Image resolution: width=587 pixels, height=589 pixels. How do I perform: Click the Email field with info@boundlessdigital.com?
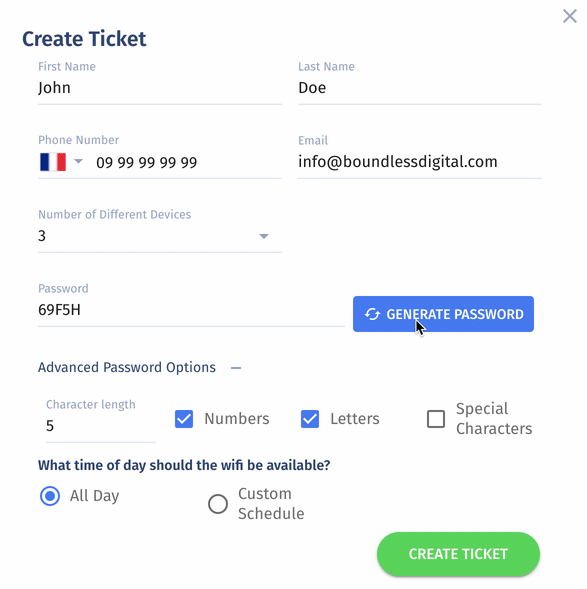pyautogui.click(x=420, y=162)
